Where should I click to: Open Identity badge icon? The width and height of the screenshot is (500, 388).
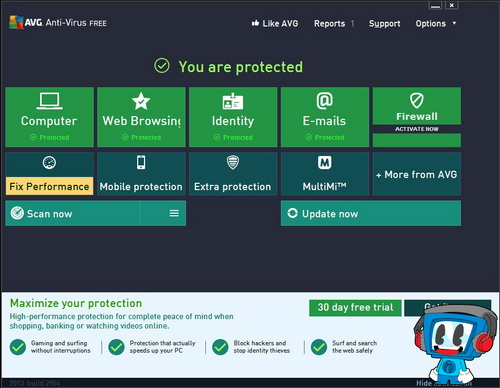(233, 101)
